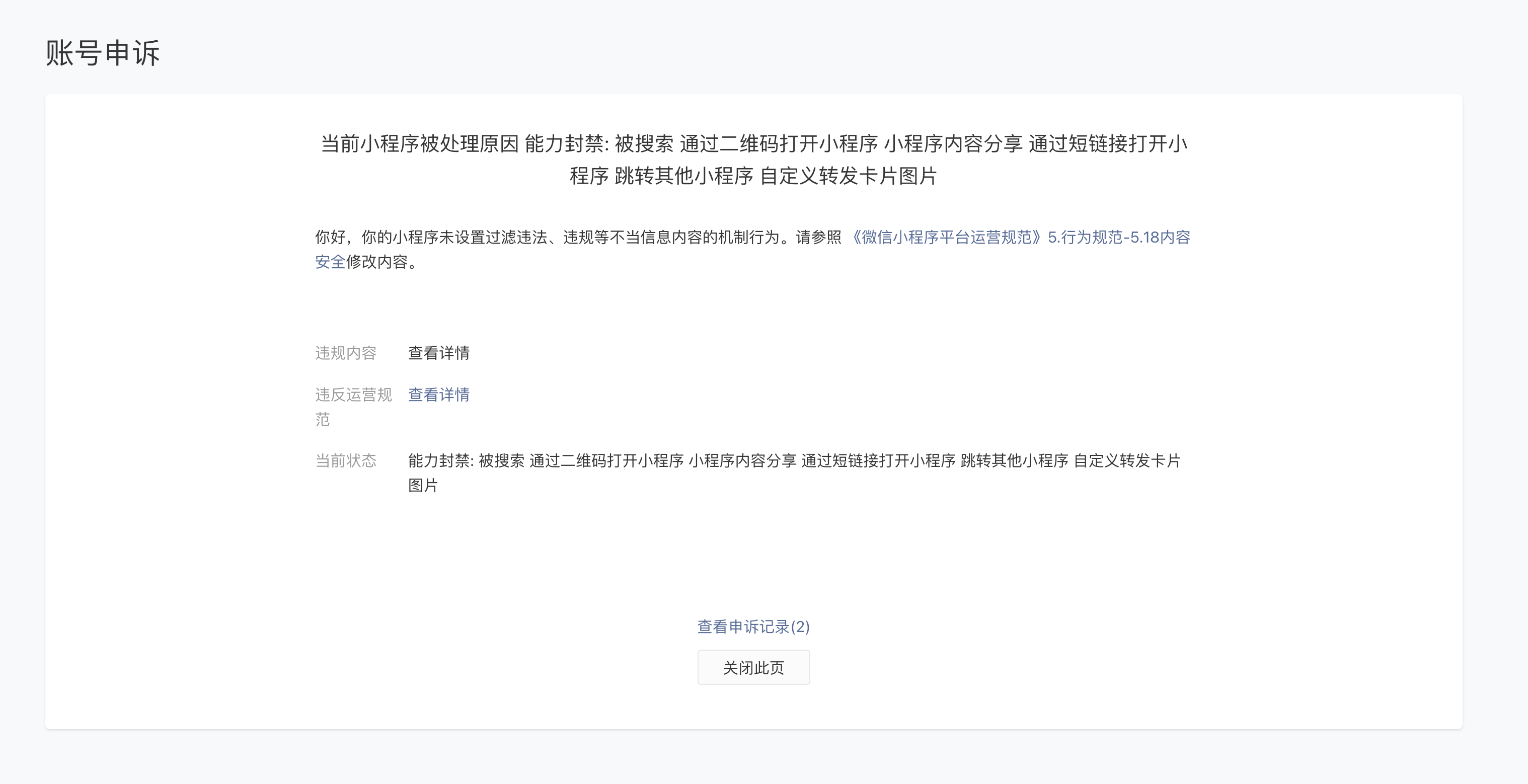Select the 违规内容 field label

pyautogui.click(x=346, y=353)
